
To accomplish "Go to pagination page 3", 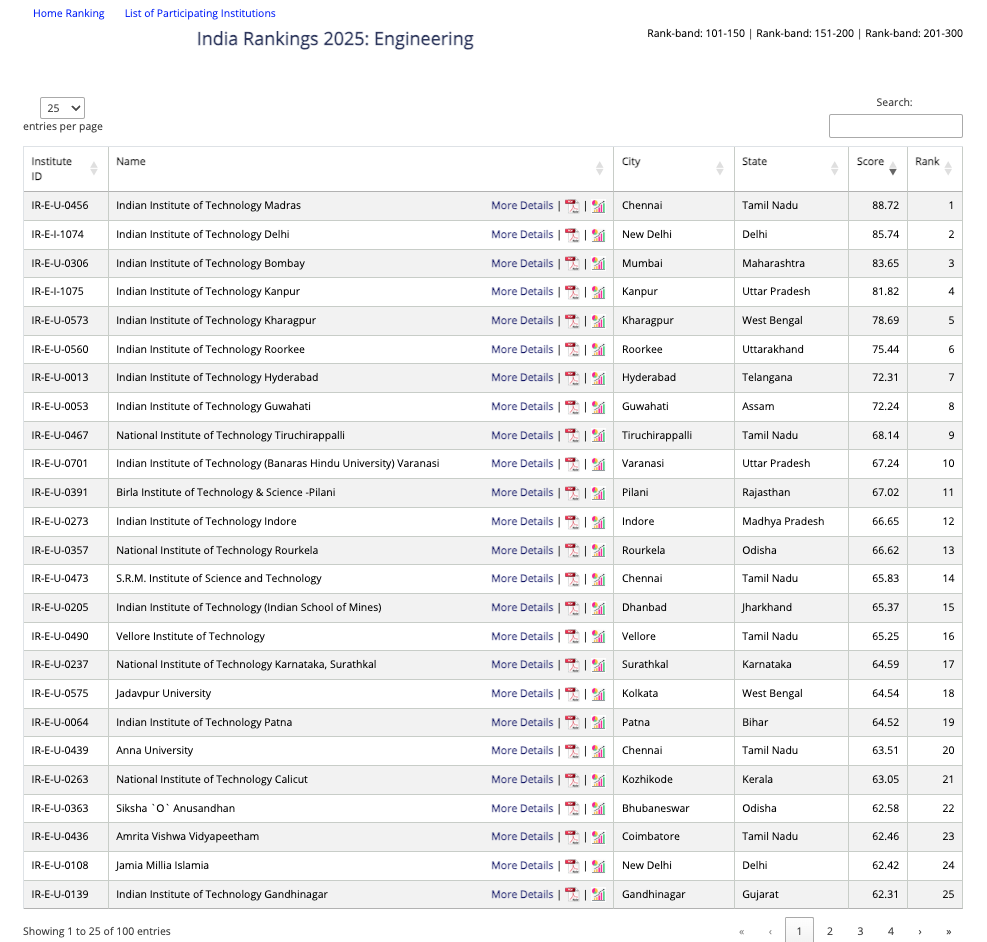I will click(860, 931).
